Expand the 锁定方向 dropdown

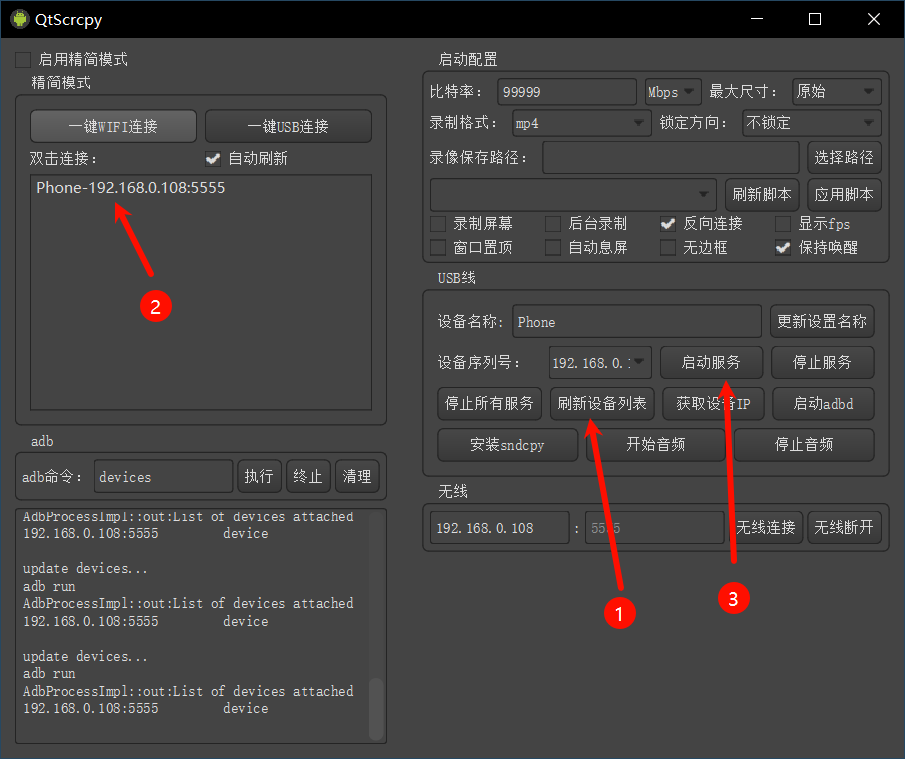coord(810,123)
